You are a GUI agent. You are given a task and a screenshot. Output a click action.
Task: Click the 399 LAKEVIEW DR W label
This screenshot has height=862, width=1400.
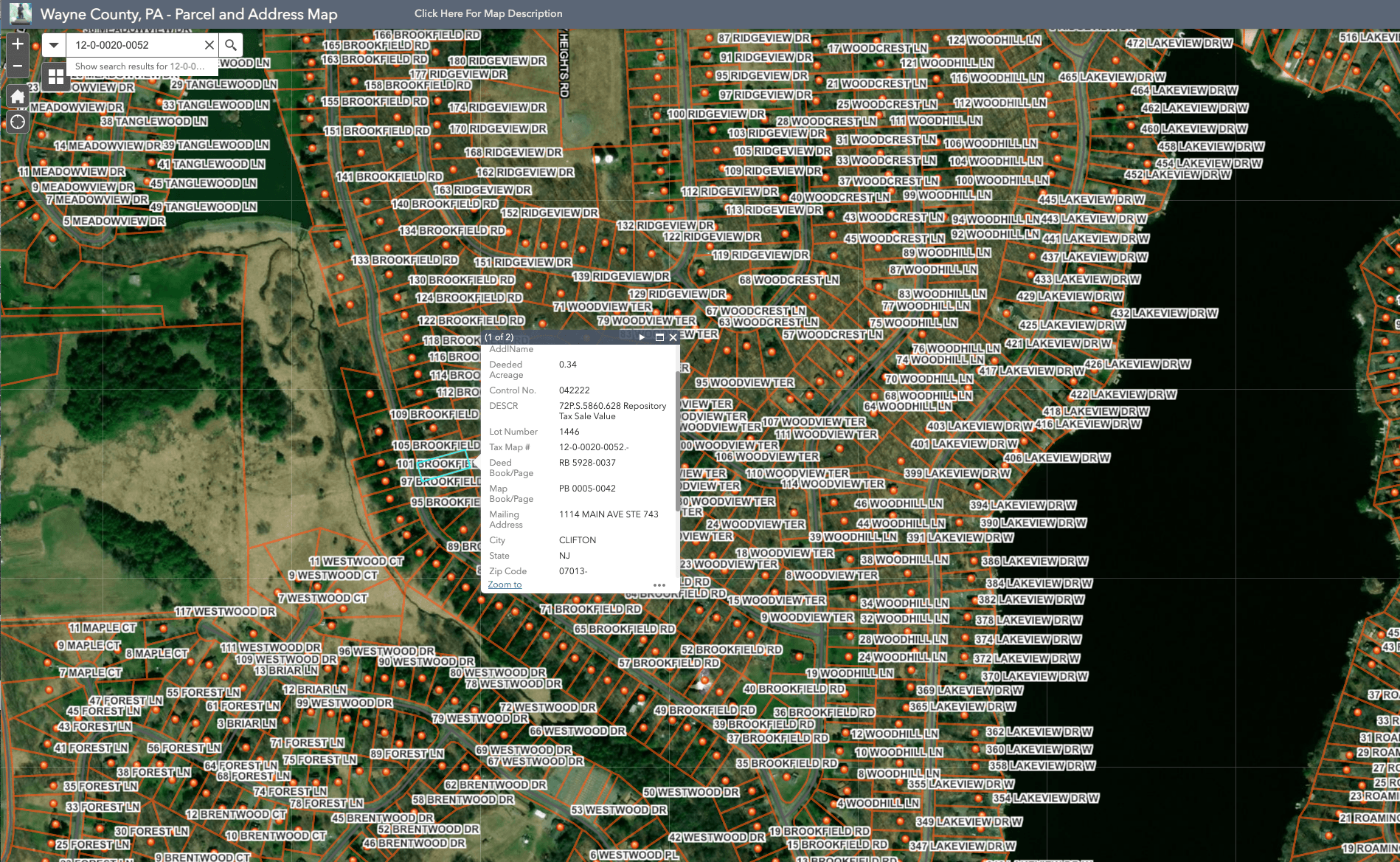point(957,473)
